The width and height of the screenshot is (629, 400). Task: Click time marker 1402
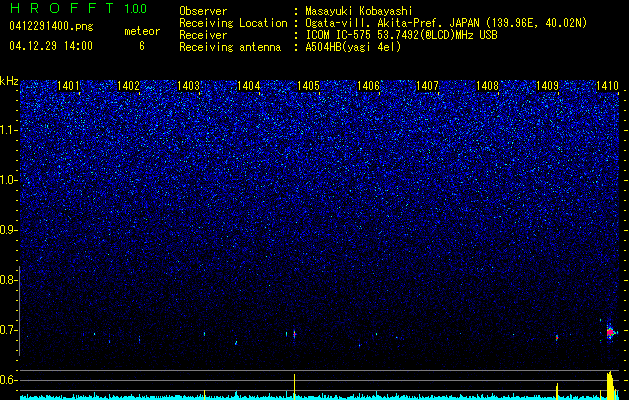[x=128, y=85]
